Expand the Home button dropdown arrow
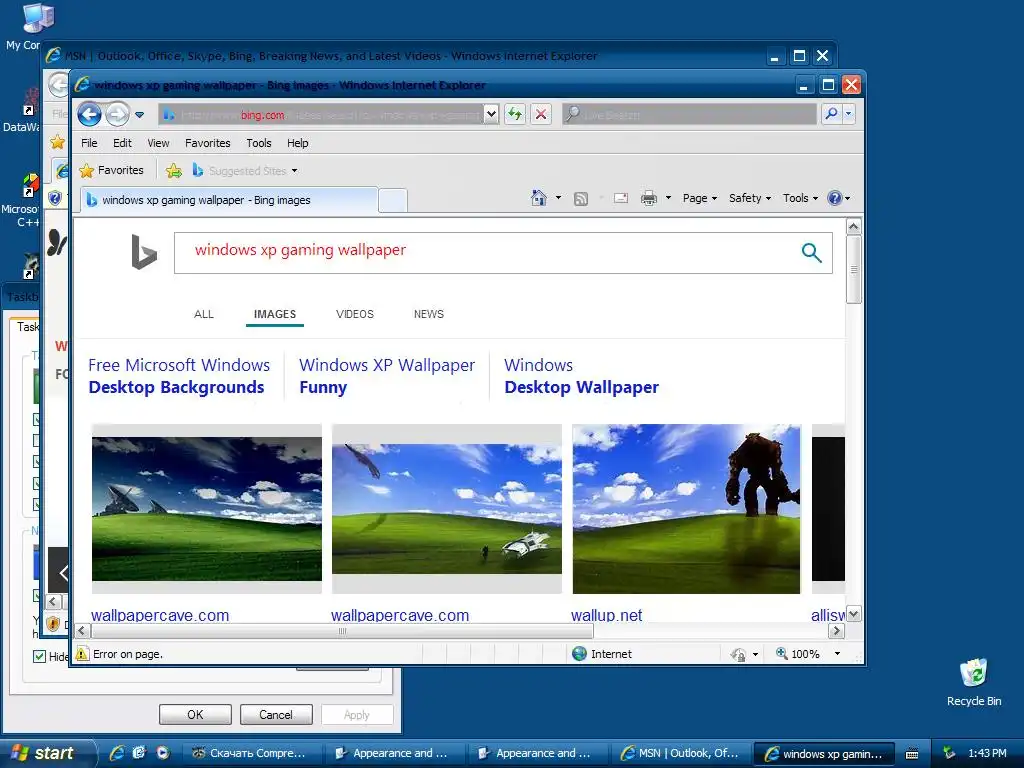 point(558,198)
